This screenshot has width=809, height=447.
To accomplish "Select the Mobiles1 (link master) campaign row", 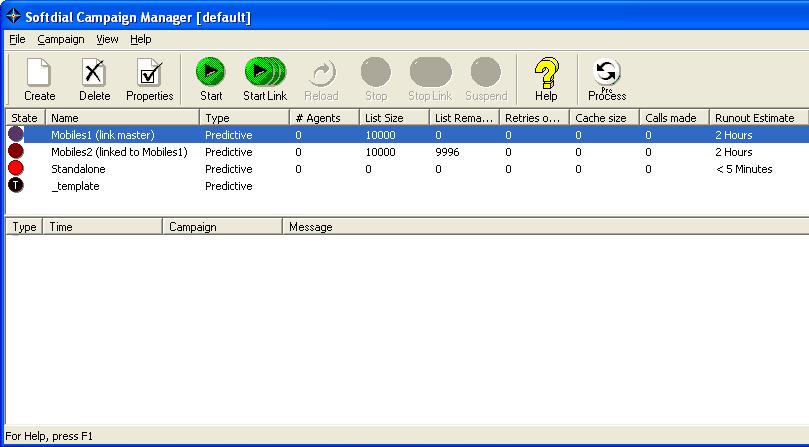I will (x=408, y=135).
